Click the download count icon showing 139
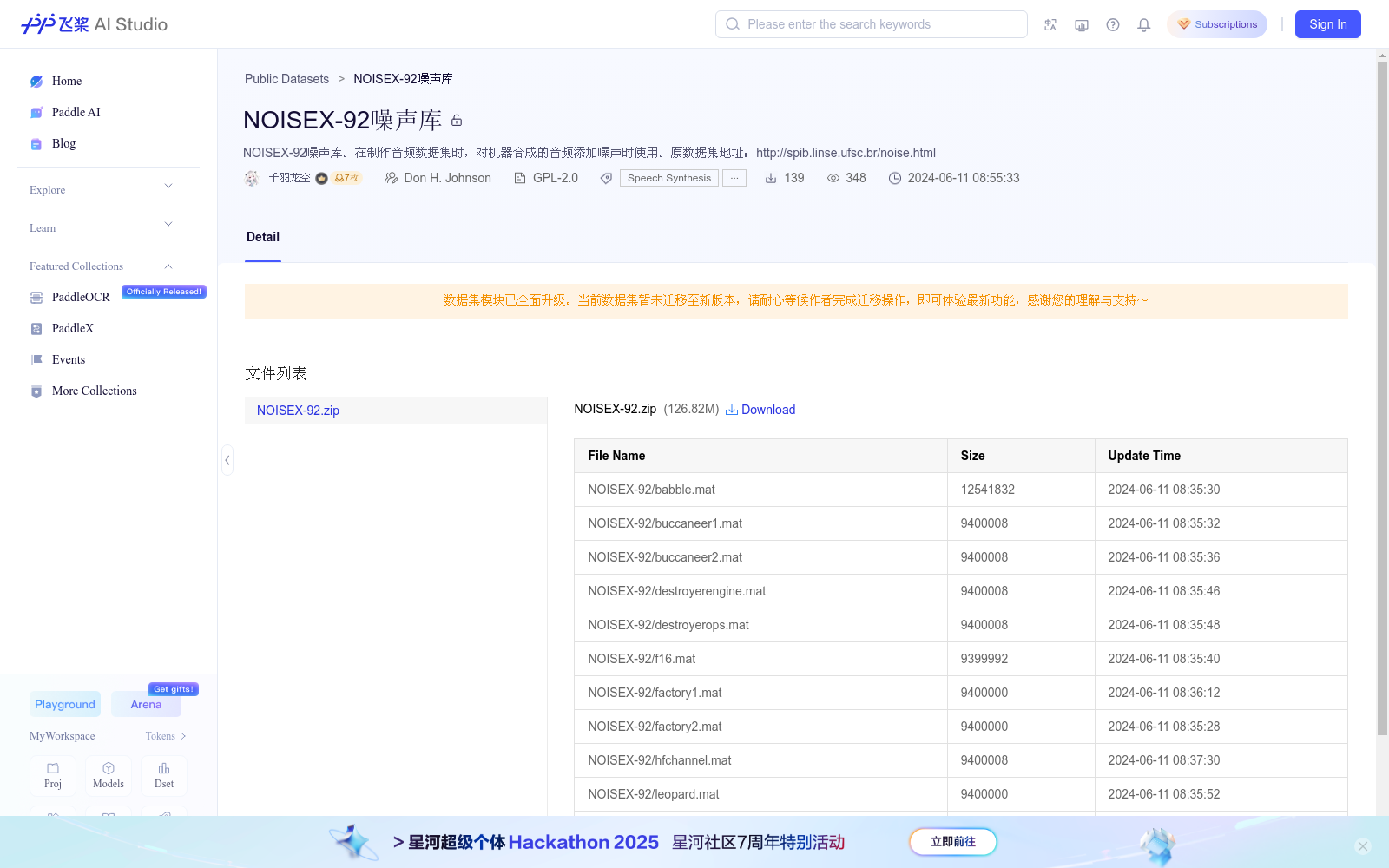Image resolution: width=1389 pixels, height=868 pixels. click(x=771, y=178)
